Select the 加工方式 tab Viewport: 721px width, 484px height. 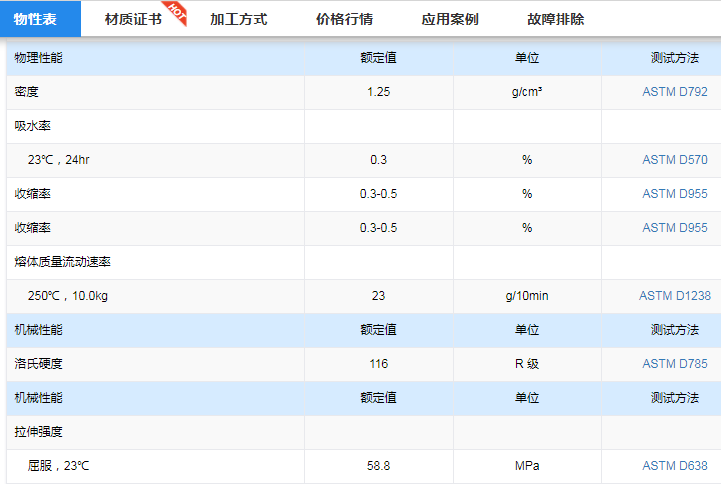tap(239, 19)
